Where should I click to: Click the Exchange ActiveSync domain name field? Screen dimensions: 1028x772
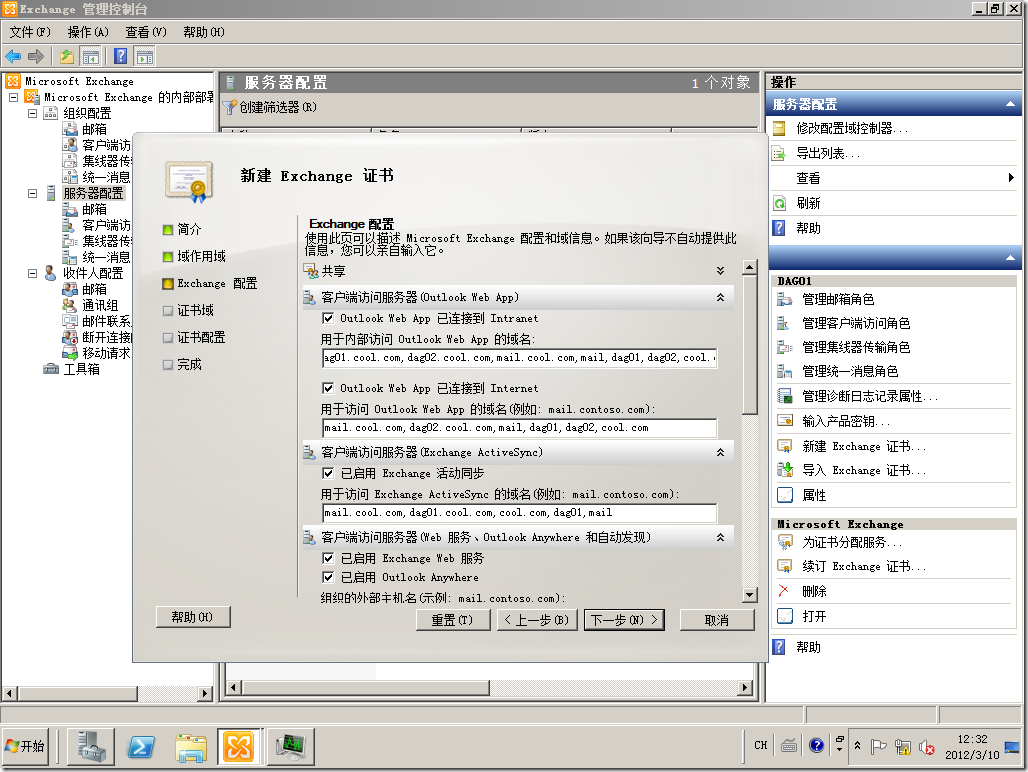[518, 513]
